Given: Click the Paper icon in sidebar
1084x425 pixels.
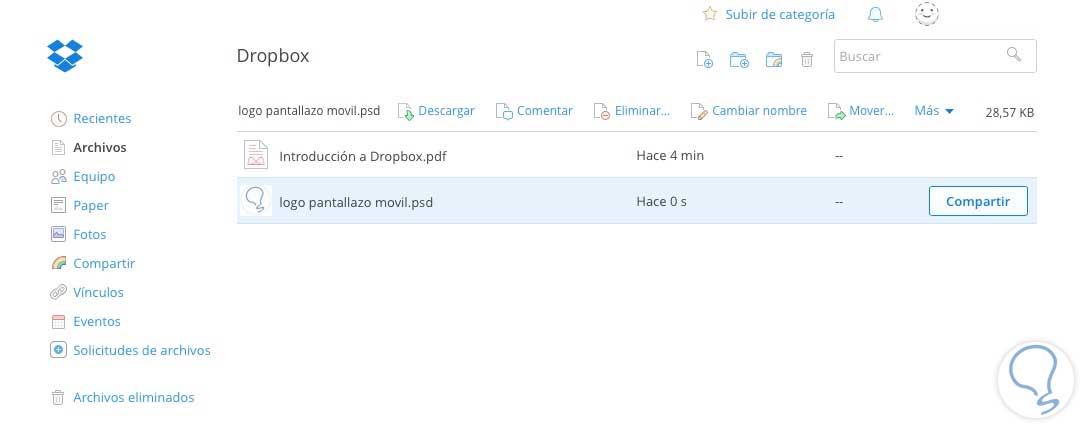Looking at the screenshot, I should (59, 206).
